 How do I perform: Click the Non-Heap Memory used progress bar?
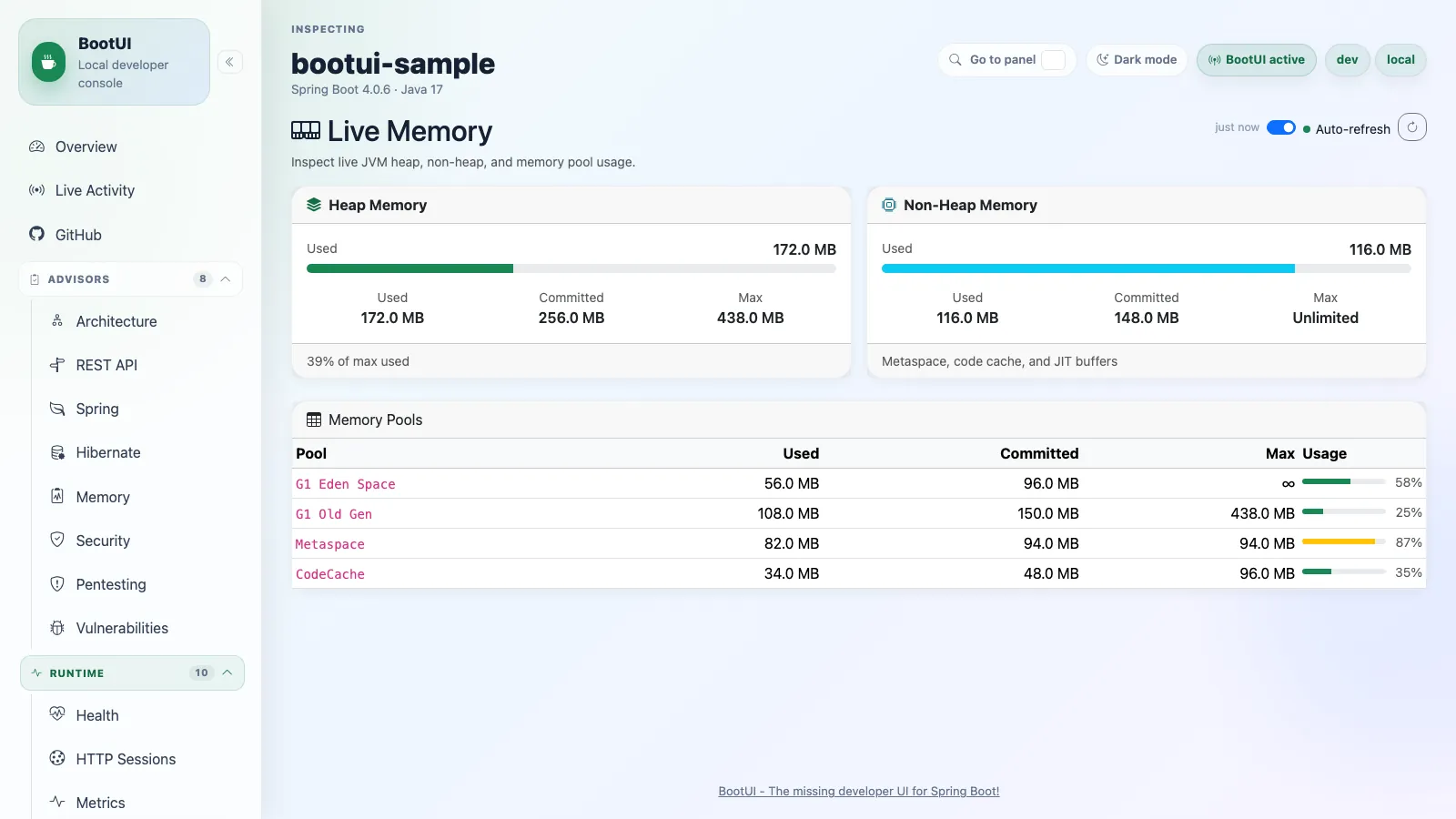[1147, 268]
